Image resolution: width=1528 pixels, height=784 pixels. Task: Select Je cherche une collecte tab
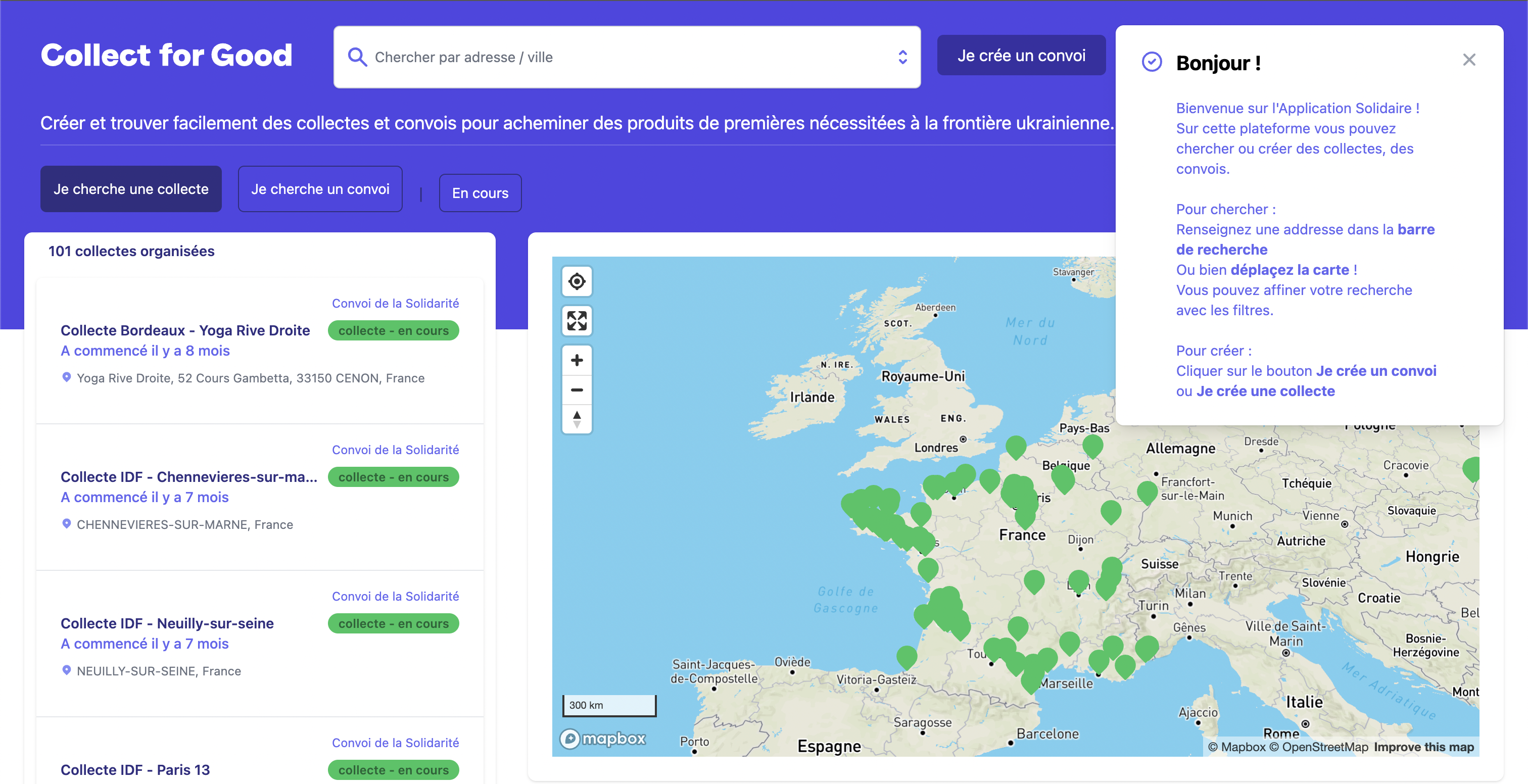(130, 188)
